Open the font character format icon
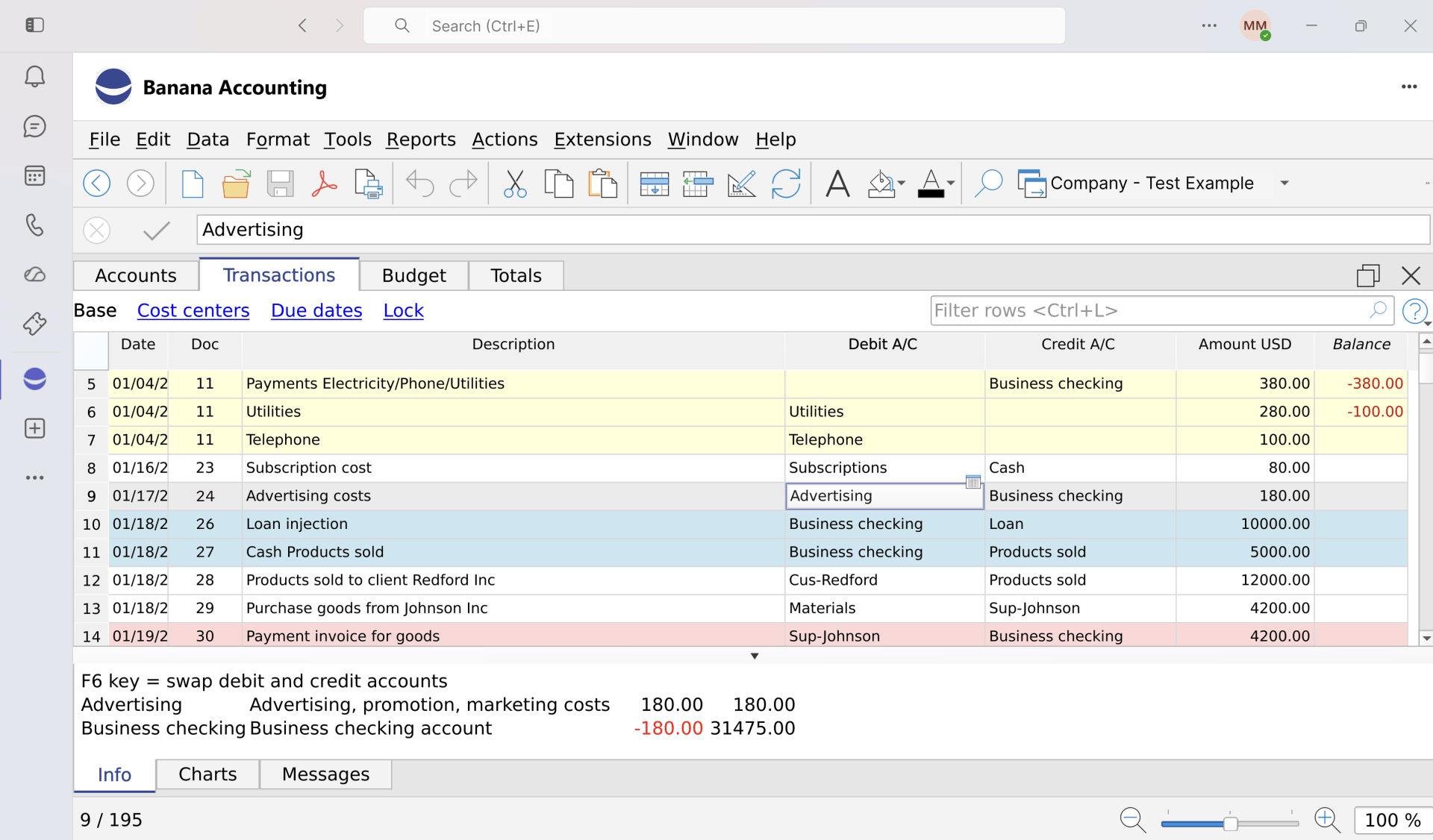Viewport: 1433px width, 840px height. pyautogui.click(x=837, y=184)
